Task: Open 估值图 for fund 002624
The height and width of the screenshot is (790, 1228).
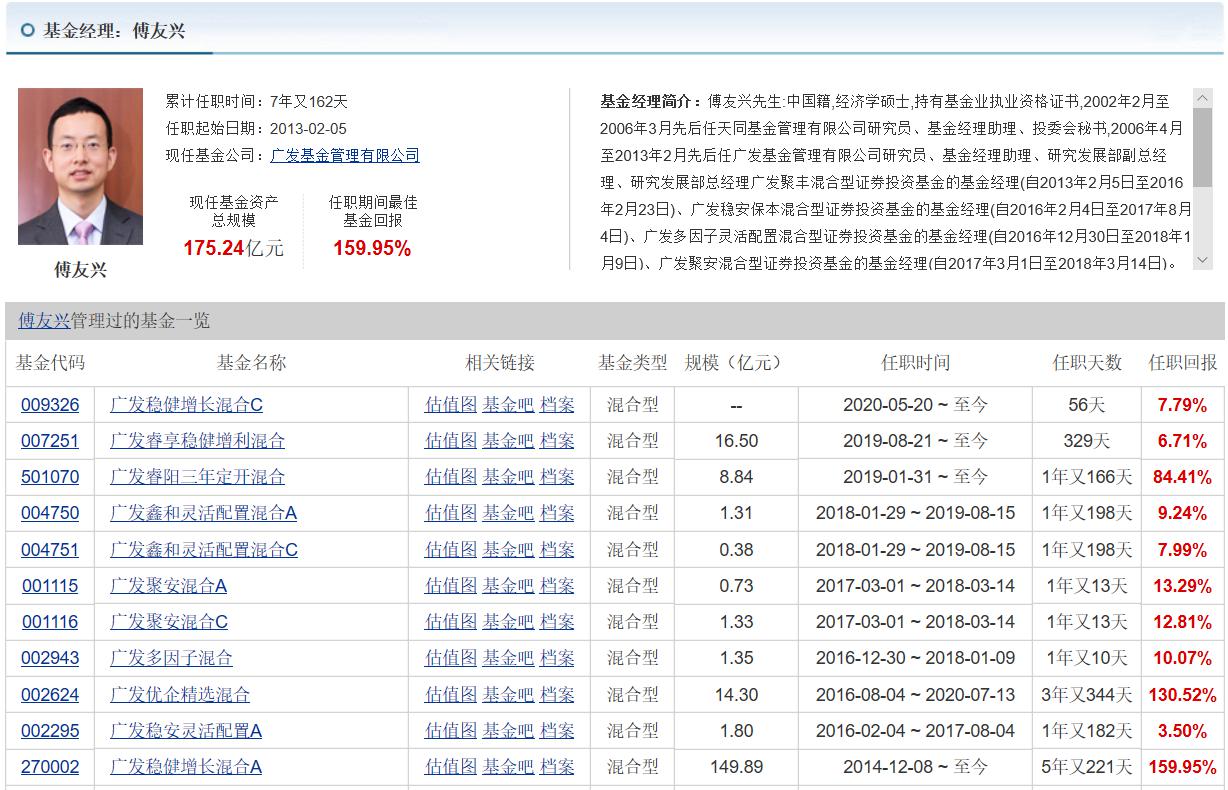Action: [x=451, y=694]
